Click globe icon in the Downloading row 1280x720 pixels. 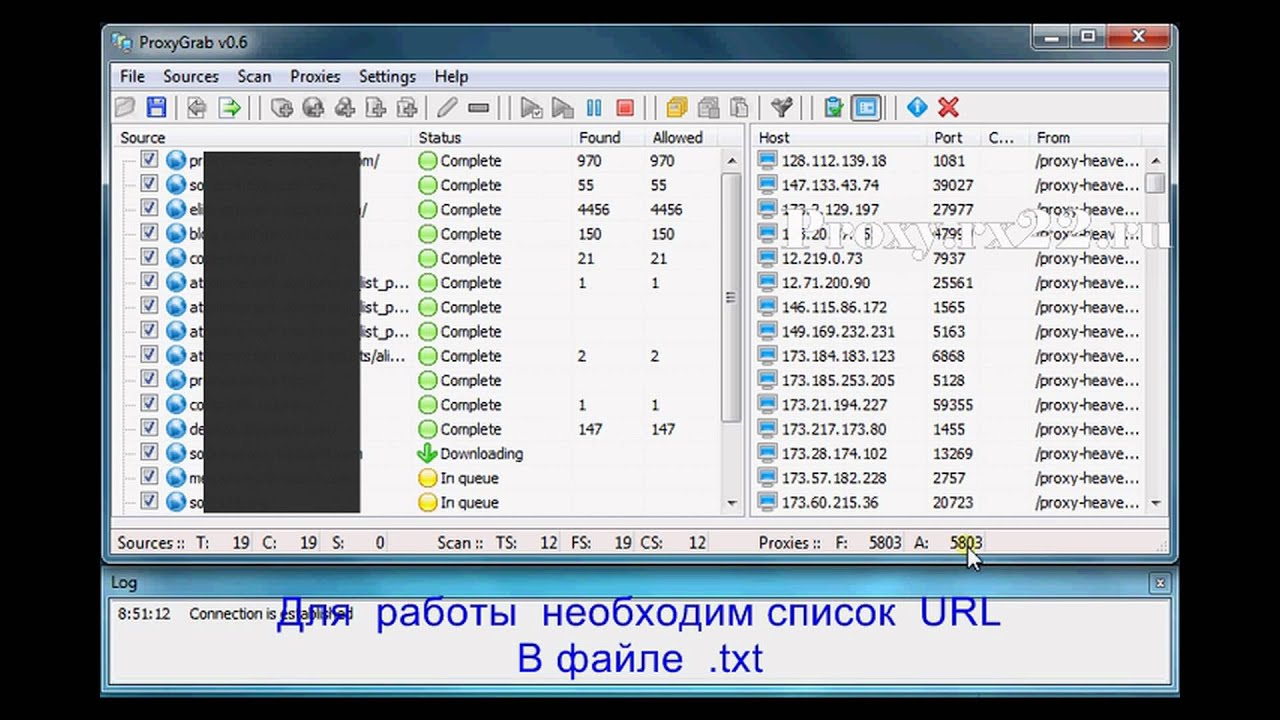(176, 453)
